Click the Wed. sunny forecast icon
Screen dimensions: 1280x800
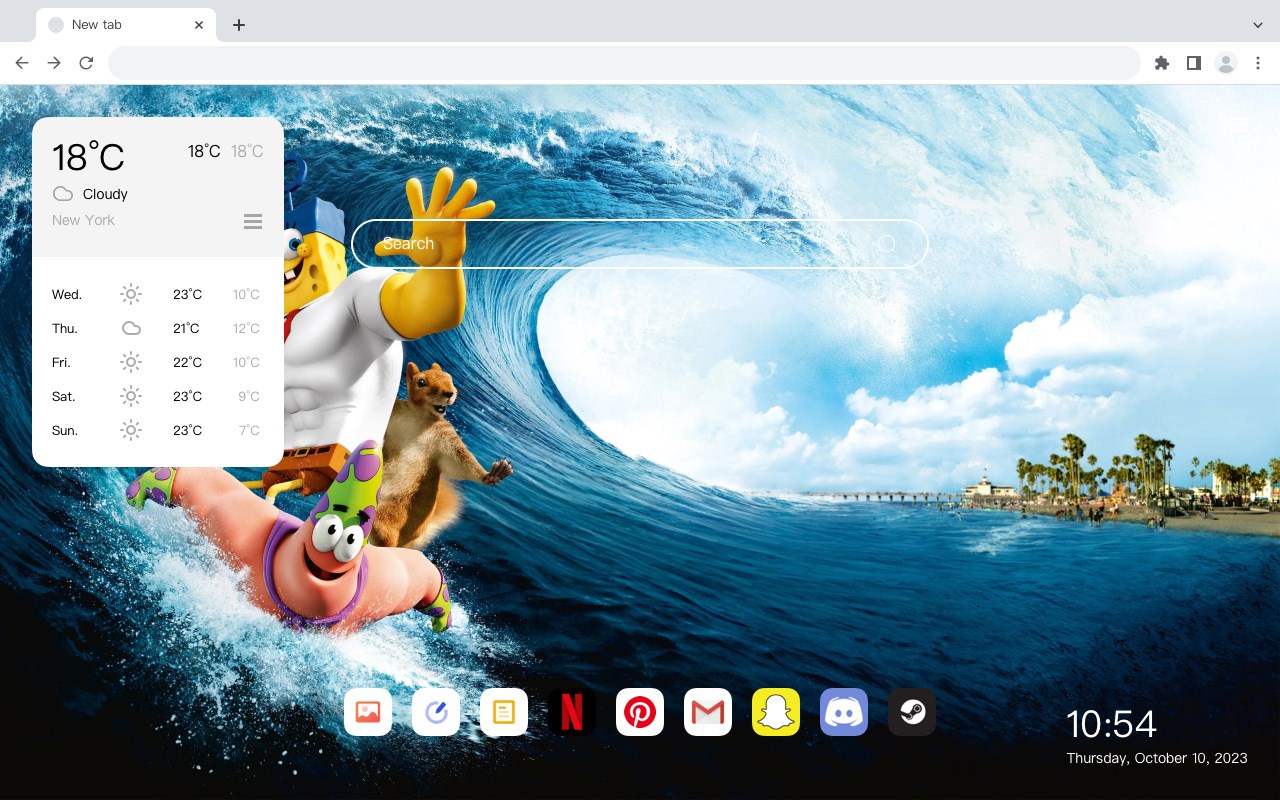(131, 294)
